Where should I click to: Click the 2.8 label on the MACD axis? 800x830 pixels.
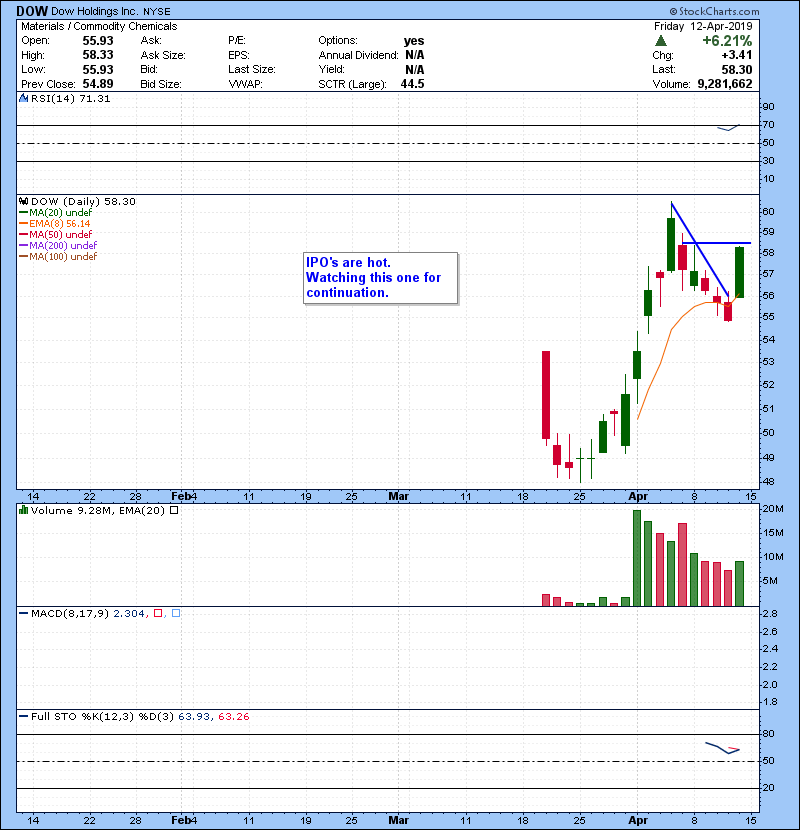[x=770, y=613]
